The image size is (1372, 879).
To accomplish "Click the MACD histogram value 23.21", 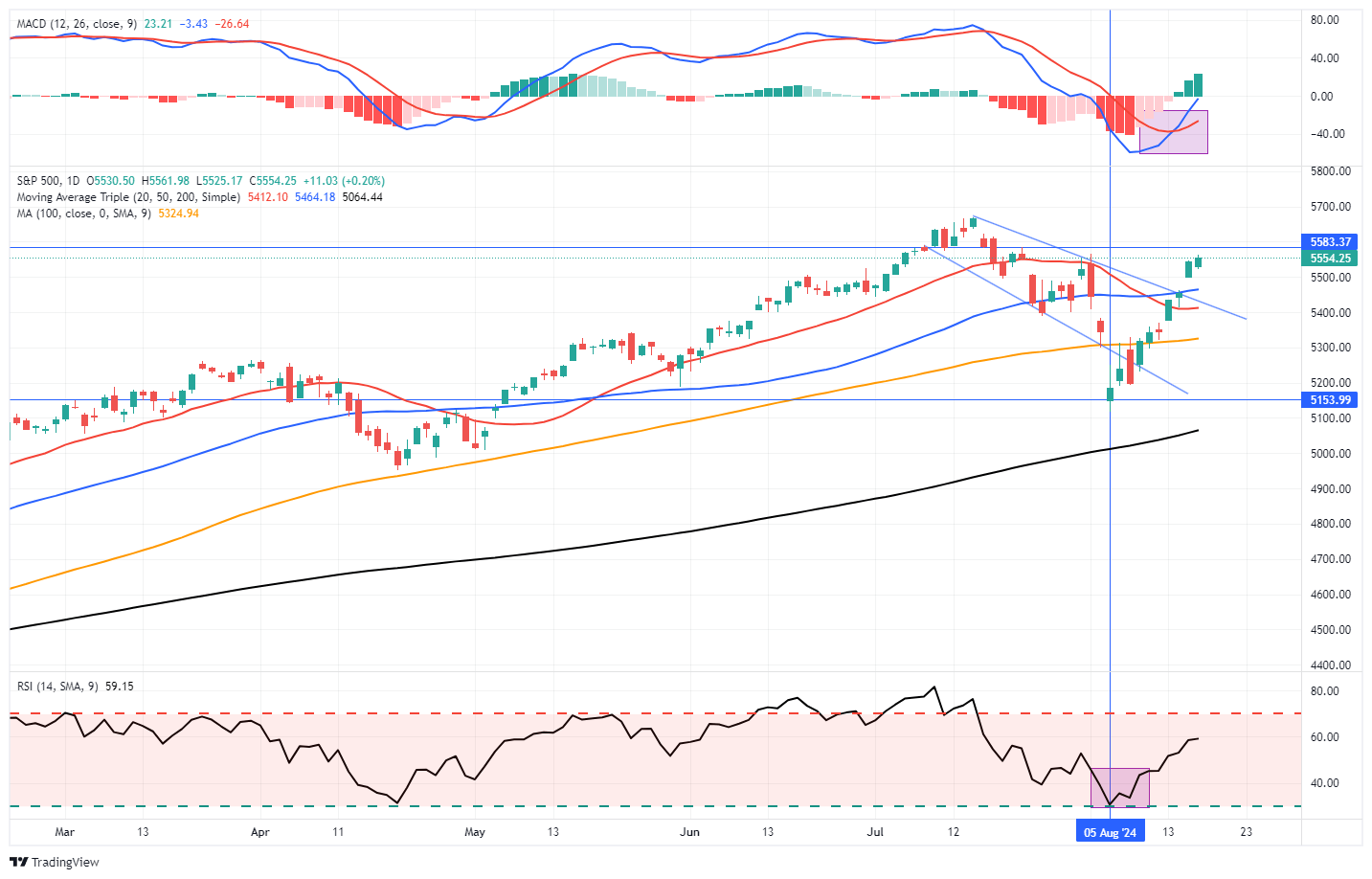I will click(158, 24).
